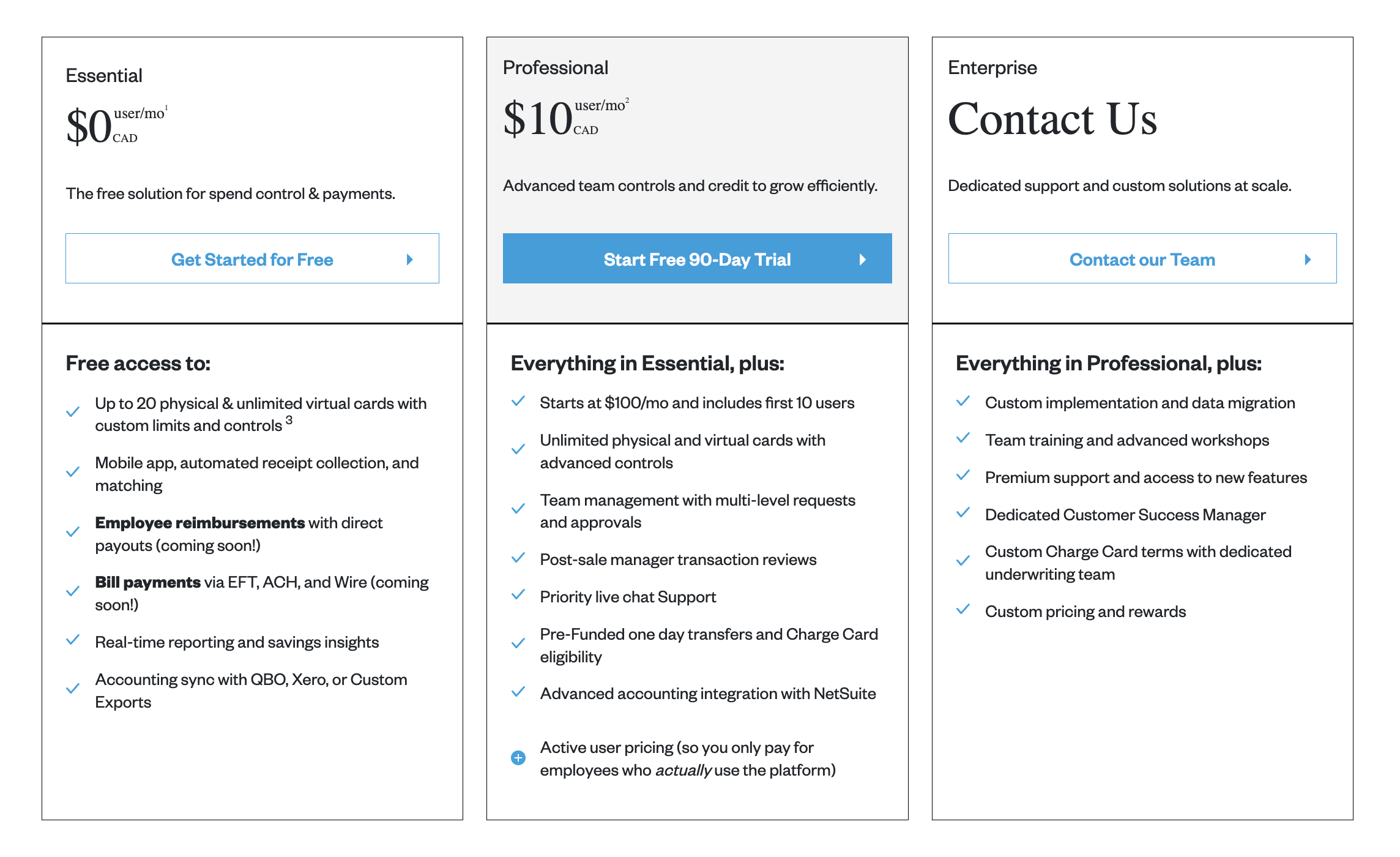The width and height of the screenshot is (1400, 857).
Task: Click the Get Started for Free button
Action: pyautogui.click(x=252, y=259)
